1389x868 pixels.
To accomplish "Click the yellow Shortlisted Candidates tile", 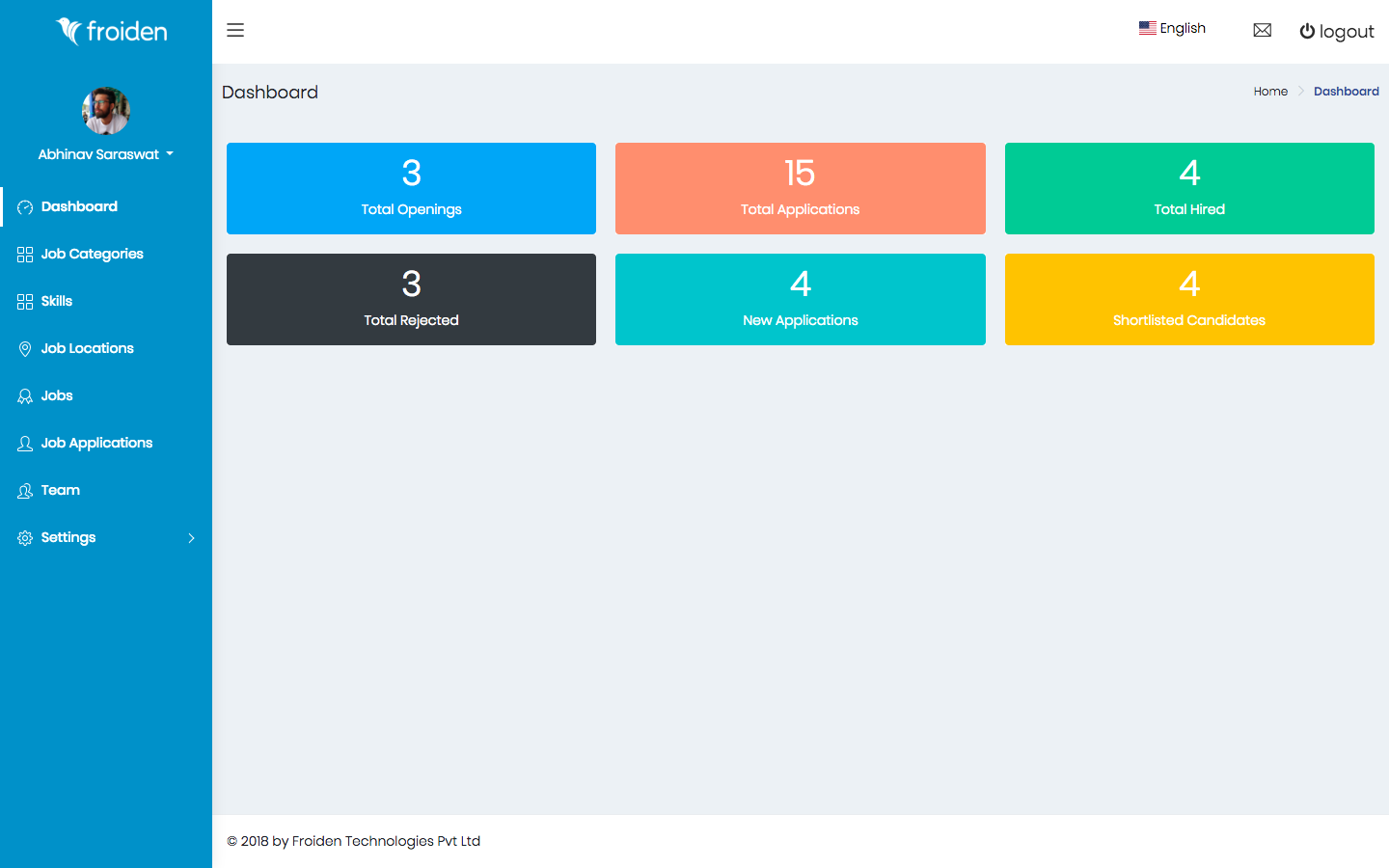I will click(1188, 299).
